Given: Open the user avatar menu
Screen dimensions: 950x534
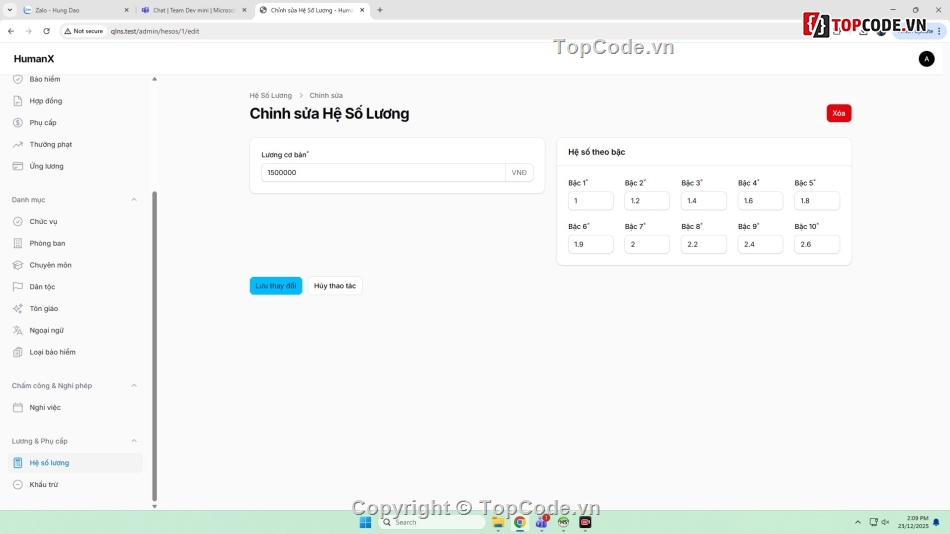Looking at the screenshot, I should pyautogui.click(x=926, y=59).
